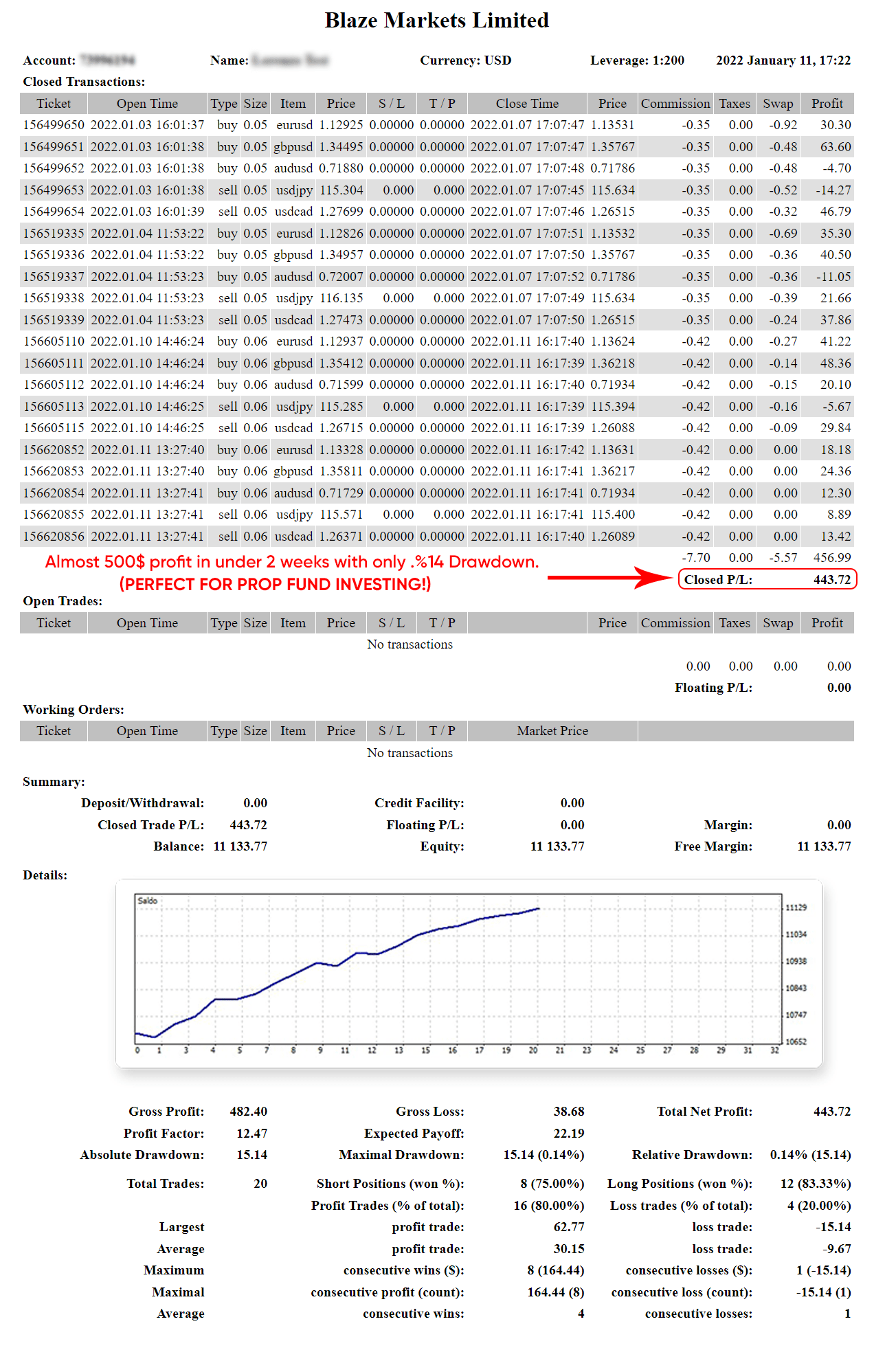This screenshot has width=874, height=1372.
Task: Select ticket number 156605110
Action: coord(54,341)
